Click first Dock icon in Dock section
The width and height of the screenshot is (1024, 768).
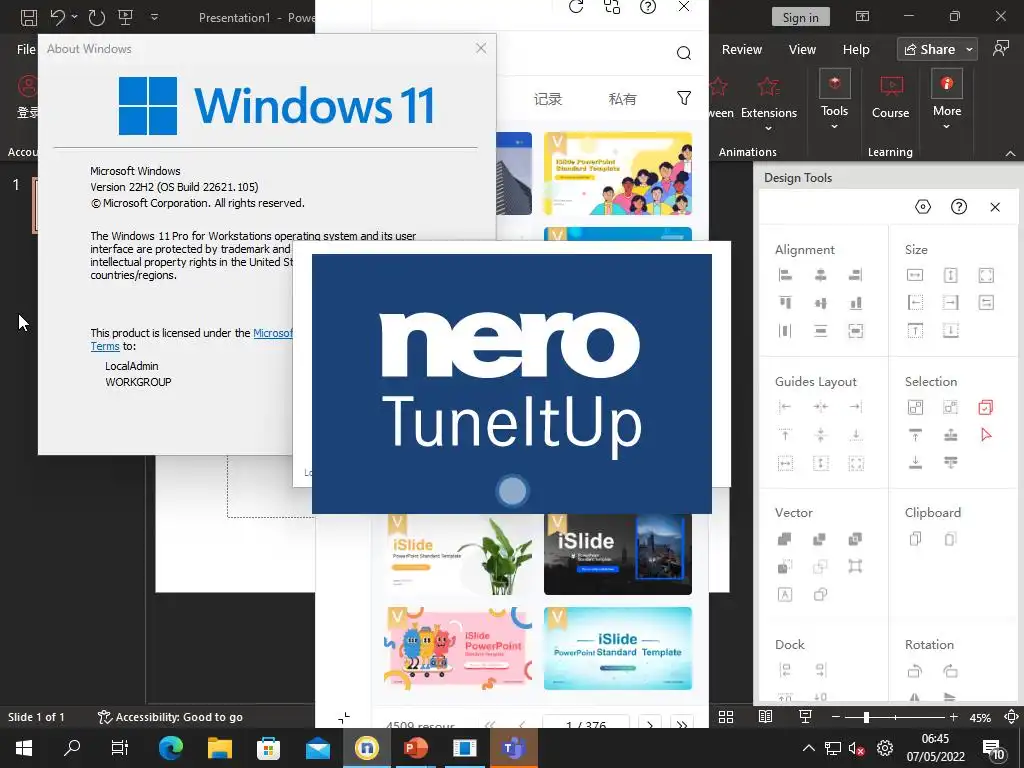tap(785, 670)
